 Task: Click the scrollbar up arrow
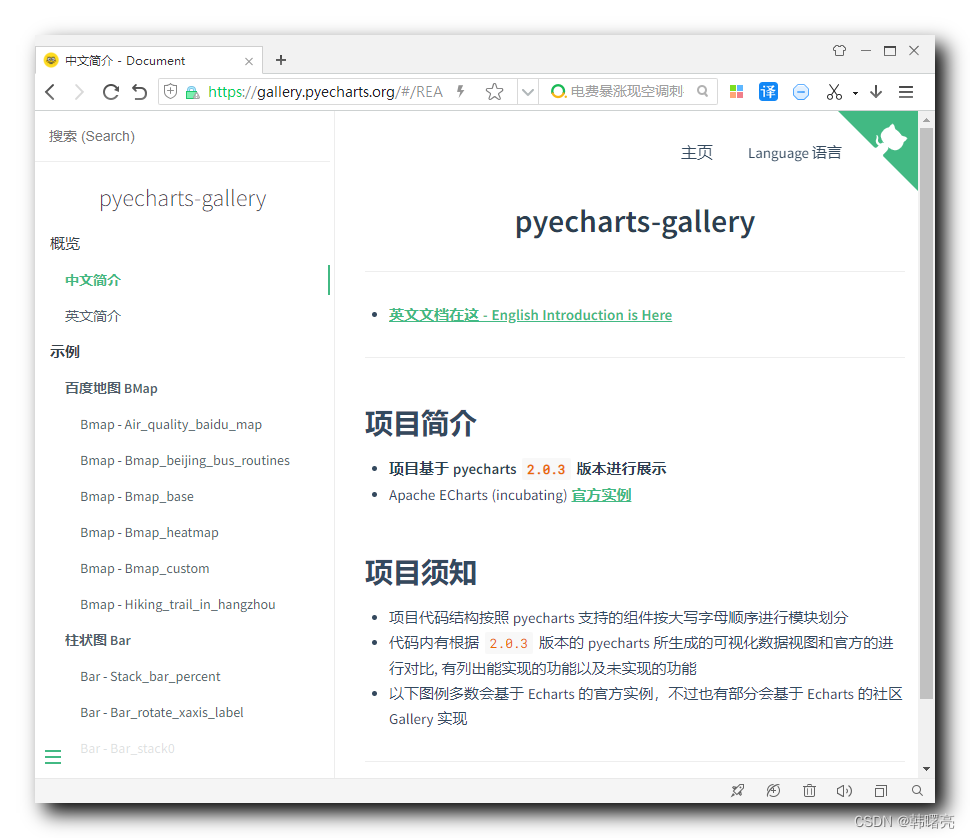coord(926,119)
